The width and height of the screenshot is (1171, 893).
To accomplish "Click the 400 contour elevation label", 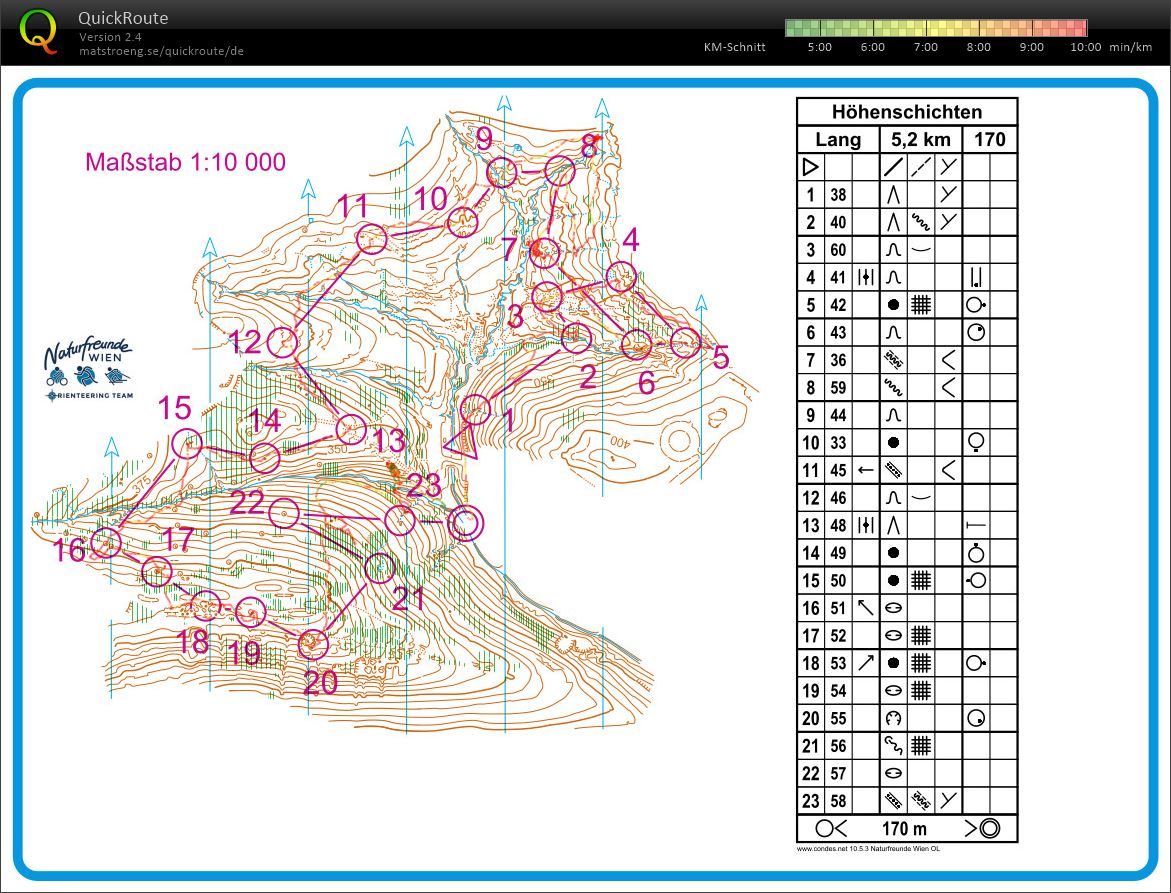I will (x=620, y=441).
